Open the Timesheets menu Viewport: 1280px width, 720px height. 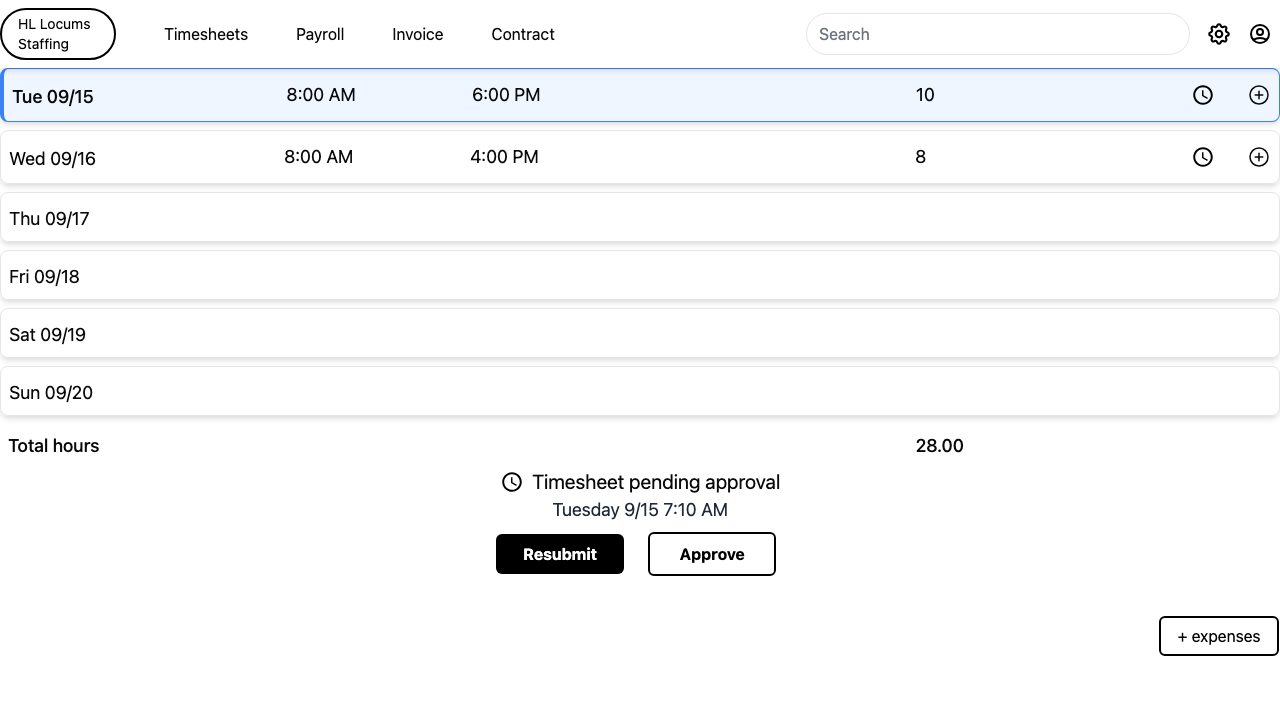coord(206,34)
